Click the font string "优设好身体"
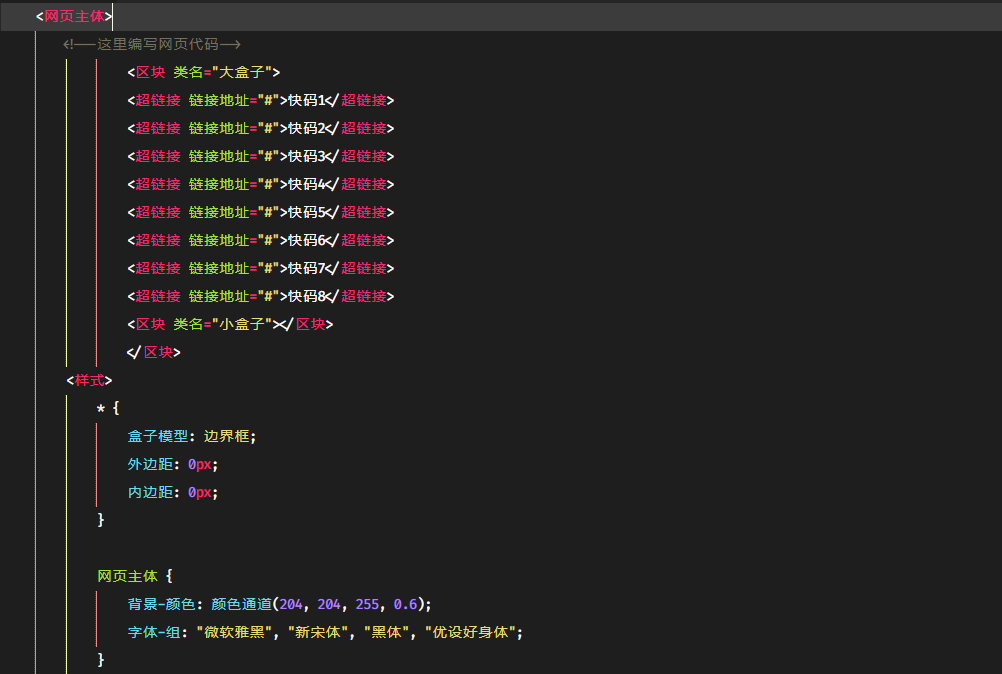 tap(470, 632)
